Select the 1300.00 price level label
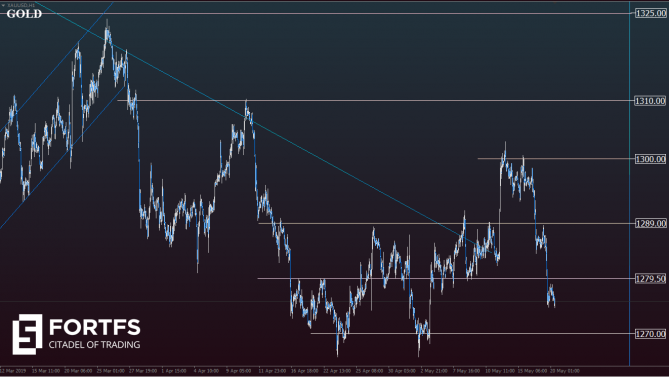Image resolution: width=669 pixels, height=377 pixels. coord(650,159)
